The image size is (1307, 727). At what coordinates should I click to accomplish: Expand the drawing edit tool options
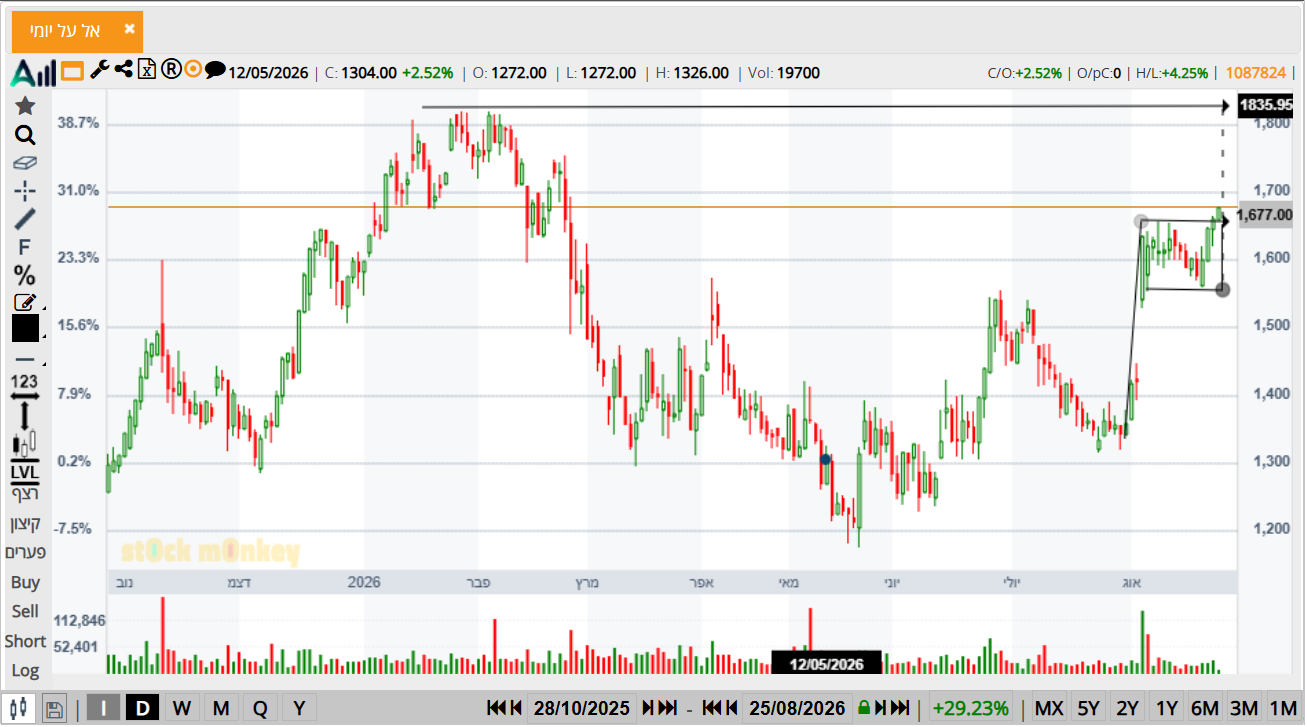pyautogui.click(x=25, y=302)
